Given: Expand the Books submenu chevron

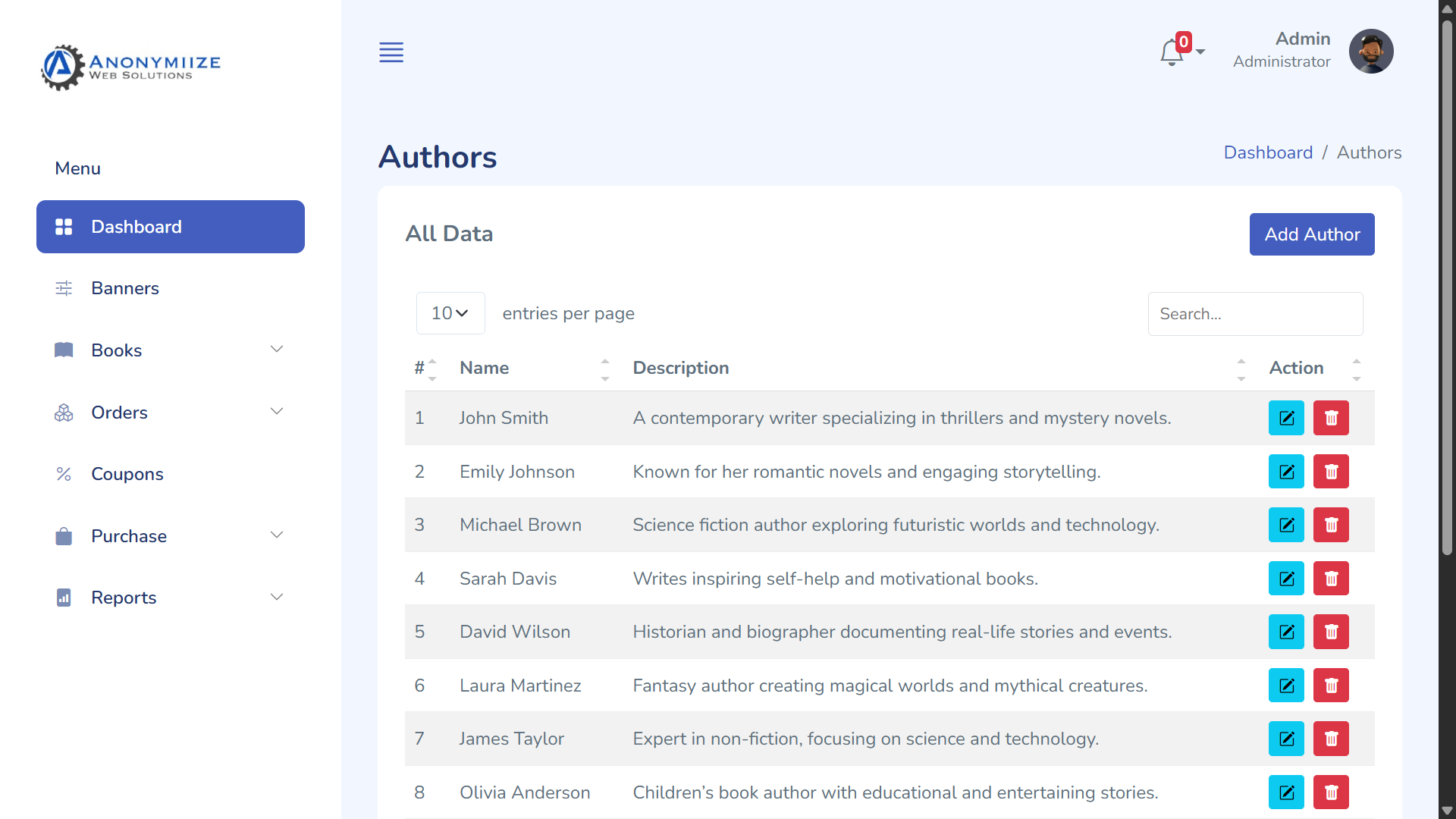Looking at the screenshot, I should tap(277, 349).
